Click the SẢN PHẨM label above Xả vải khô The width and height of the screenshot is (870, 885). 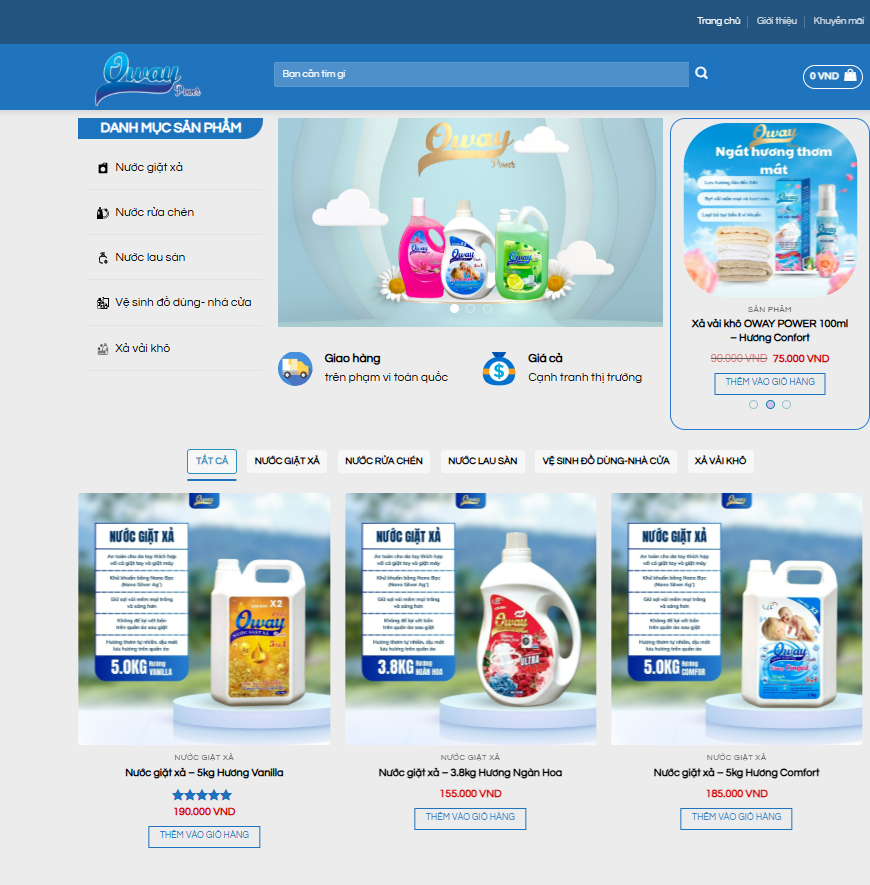770,309
